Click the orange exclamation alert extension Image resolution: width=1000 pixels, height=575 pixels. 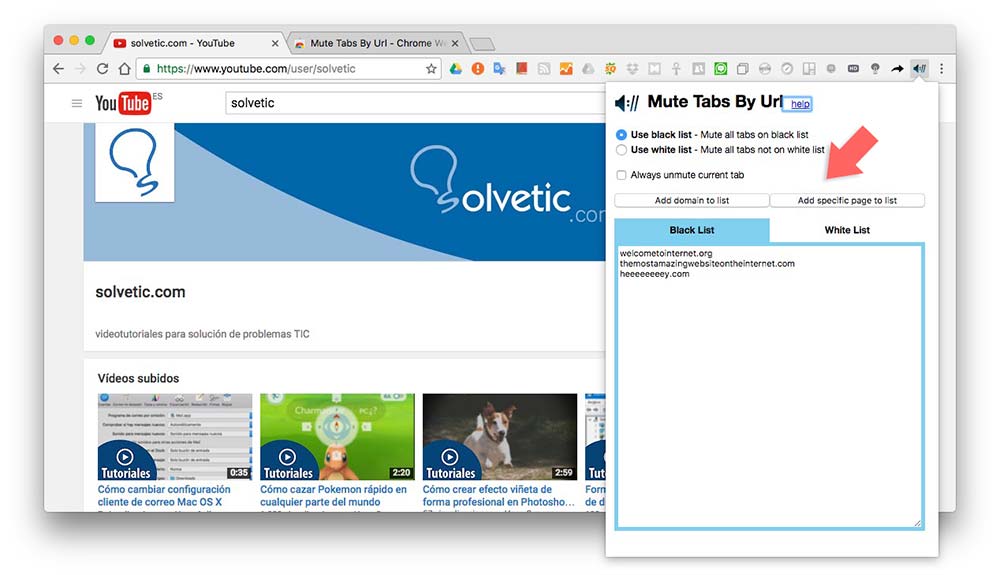click(478, 69)
